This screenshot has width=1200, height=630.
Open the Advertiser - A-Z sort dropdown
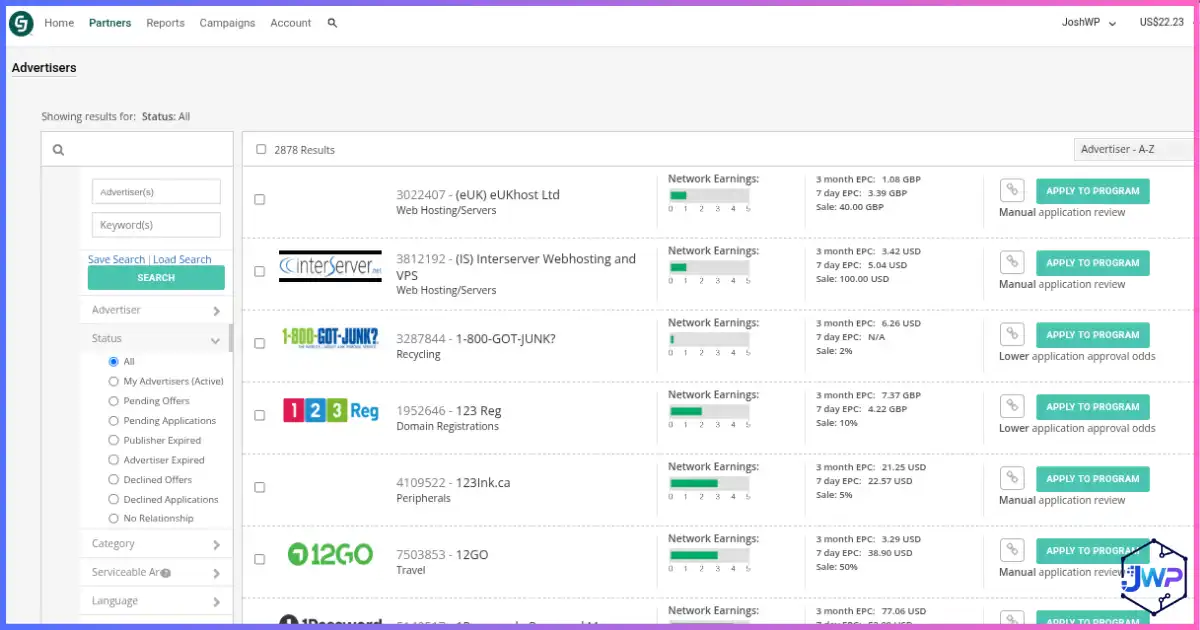[1135, 149]
